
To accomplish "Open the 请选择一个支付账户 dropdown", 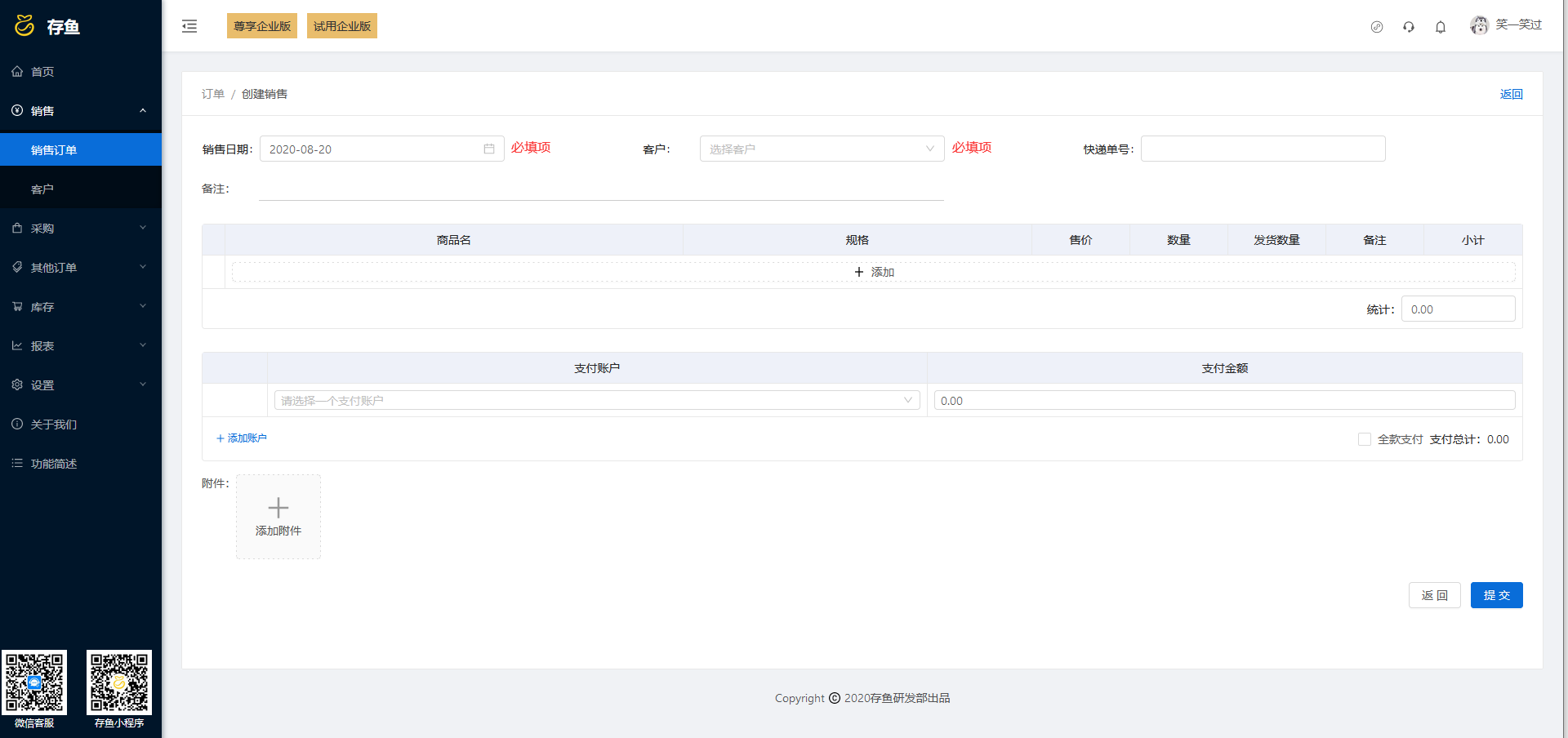I will [x=597, y=401].
